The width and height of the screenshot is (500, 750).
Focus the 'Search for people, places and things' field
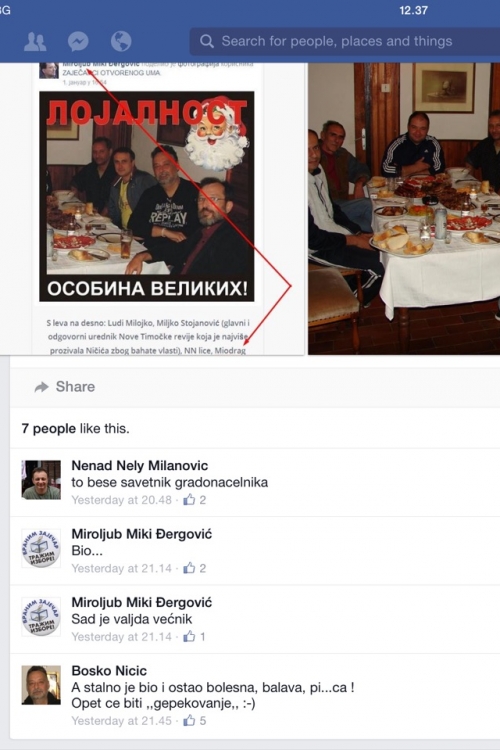tap(344, 41)
